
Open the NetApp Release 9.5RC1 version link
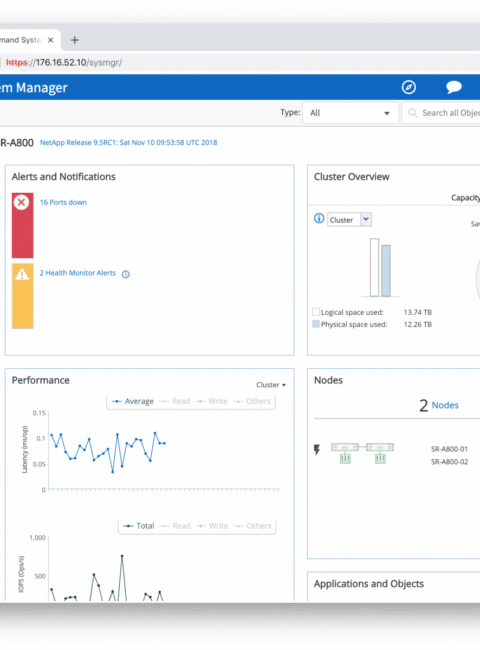pyautogui.click(x=128, y=143)
